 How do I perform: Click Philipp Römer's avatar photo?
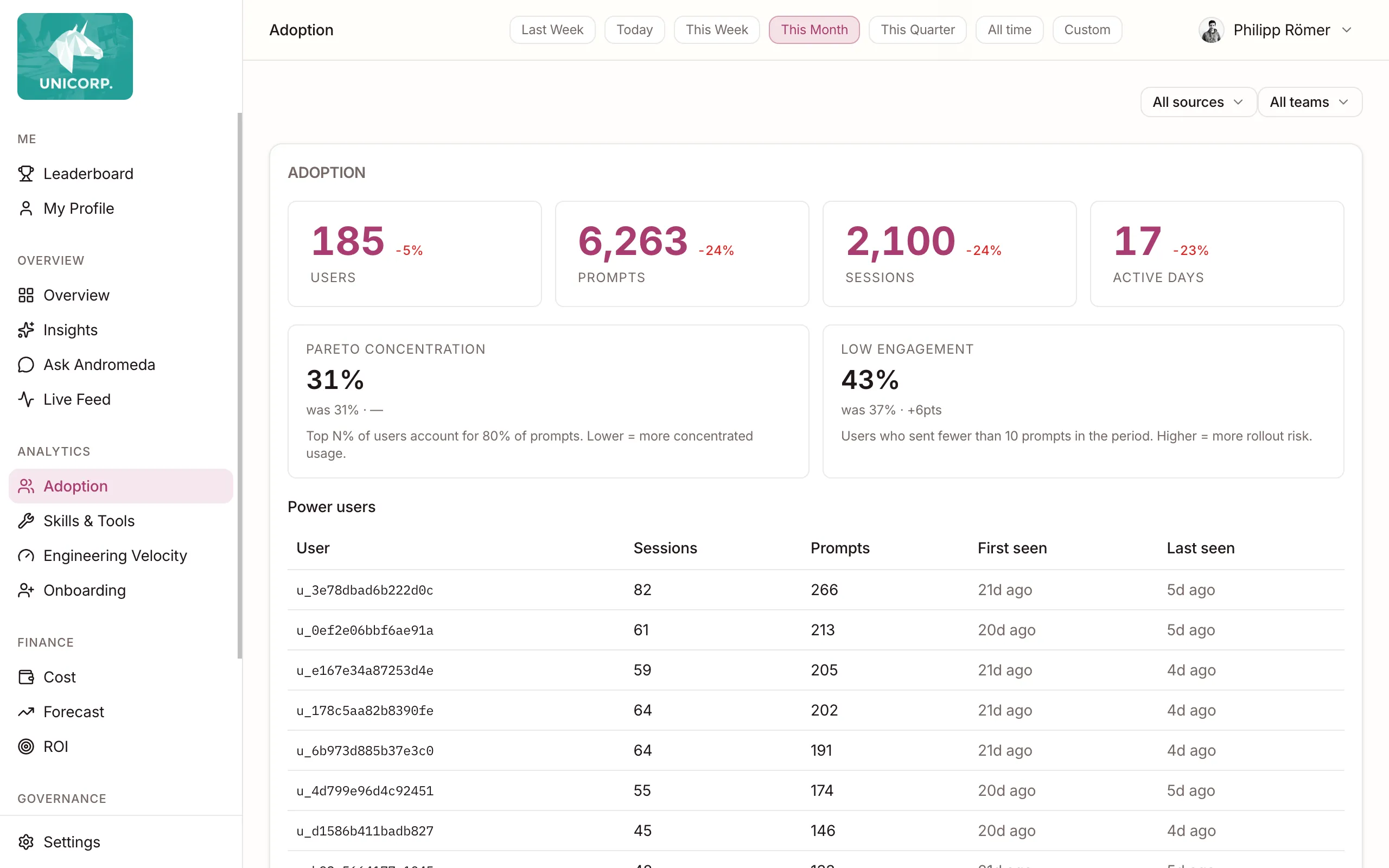(x=1211, y=30)
